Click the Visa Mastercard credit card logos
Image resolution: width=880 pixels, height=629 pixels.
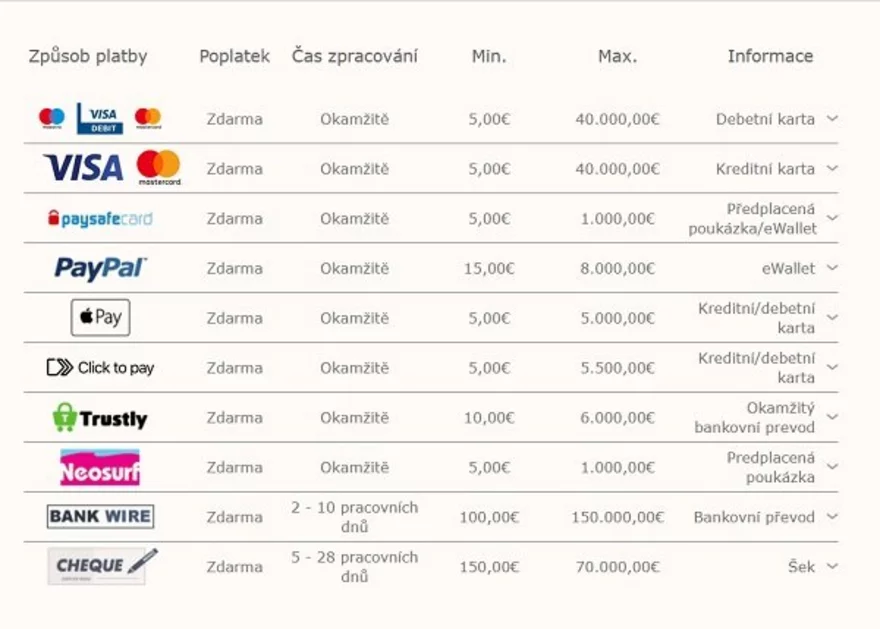point(111,168)
